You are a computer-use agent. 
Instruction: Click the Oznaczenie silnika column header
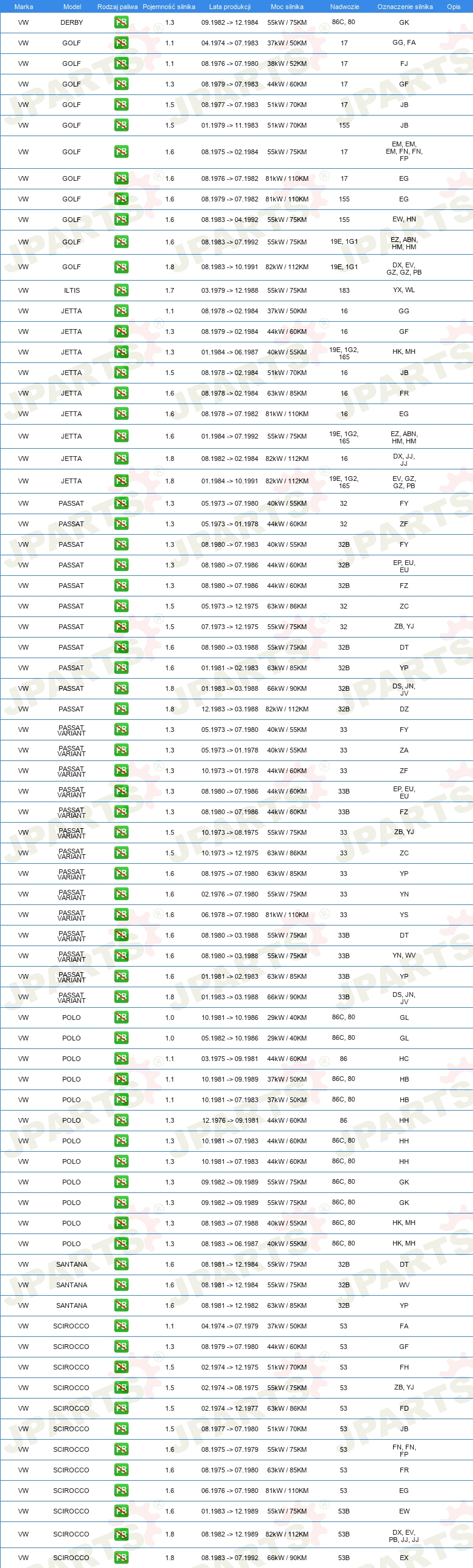coord(405,7)
